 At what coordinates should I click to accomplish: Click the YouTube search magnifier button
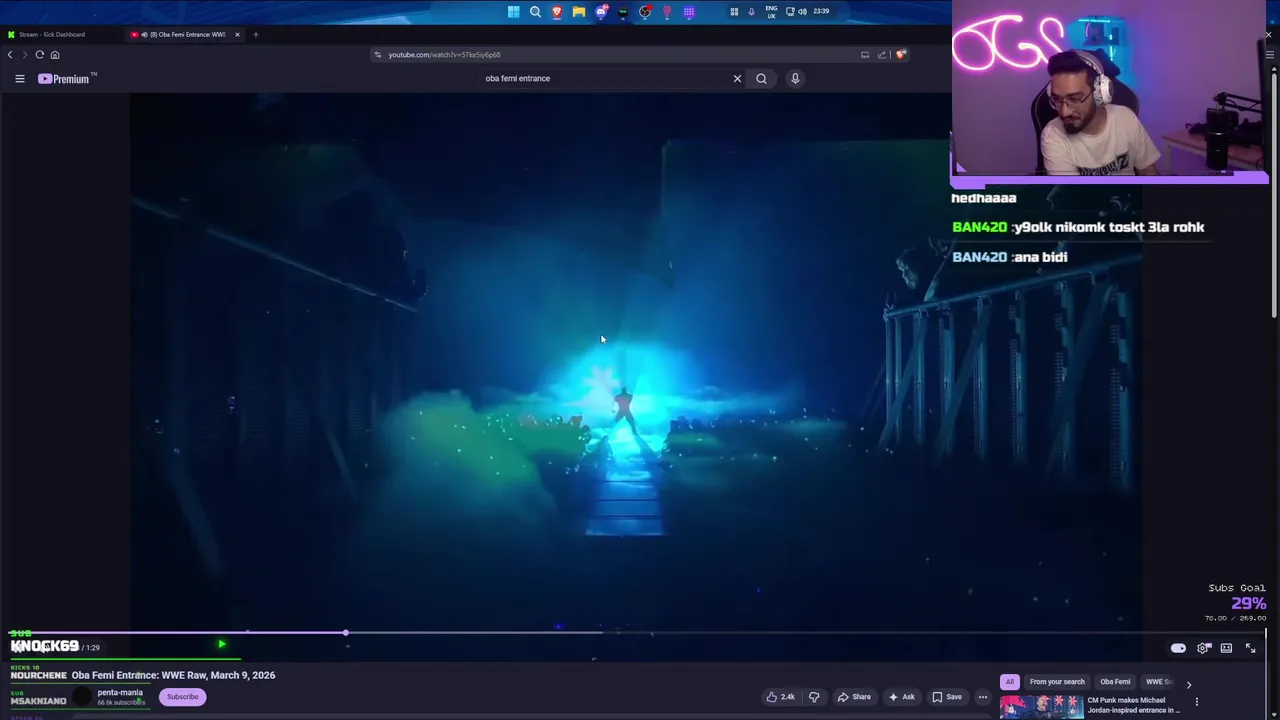coord(761,78)
